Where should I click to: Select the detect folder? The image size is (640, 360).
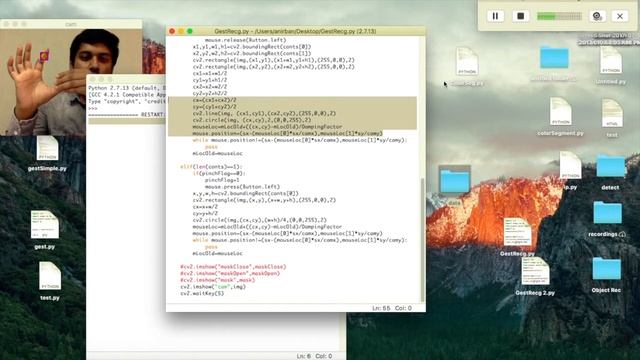(x=611, y=172)
